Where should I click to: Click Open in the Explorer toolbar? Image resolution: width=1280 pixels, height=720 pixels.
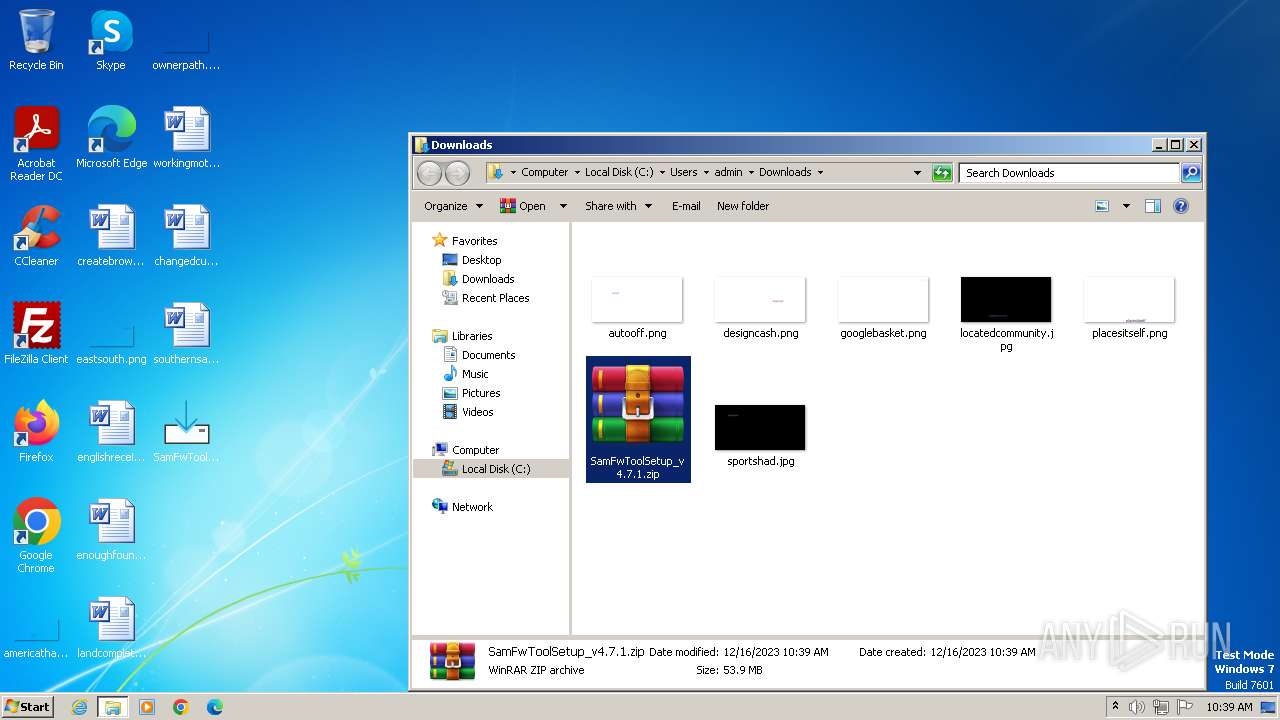(x=523, y=206)
